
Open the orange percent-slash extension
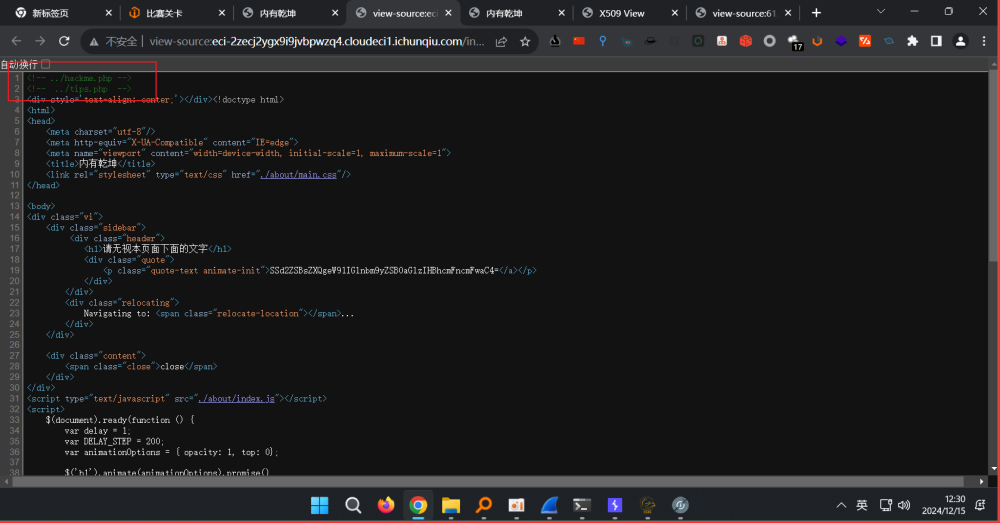coord(865,41)
